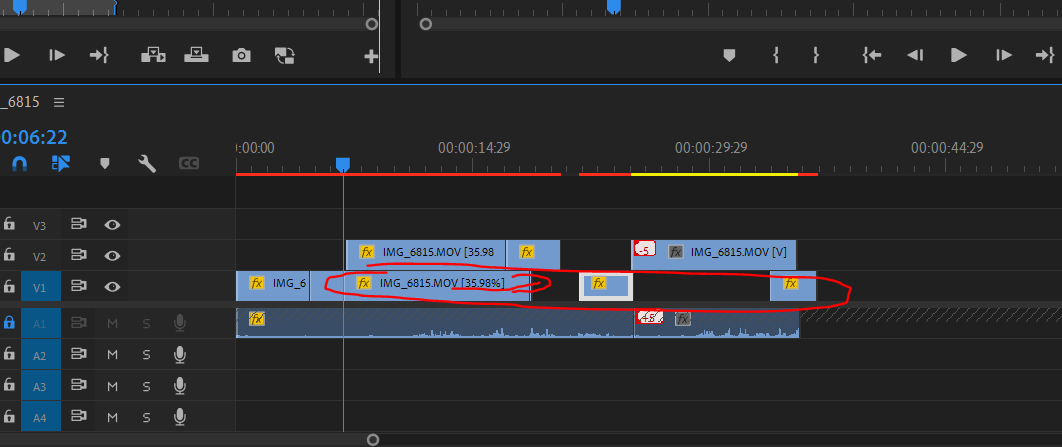This screenshot has width=1062, height=447.
Task: Click Mark Out in Program monitor
Action: [x=816, y=56]
